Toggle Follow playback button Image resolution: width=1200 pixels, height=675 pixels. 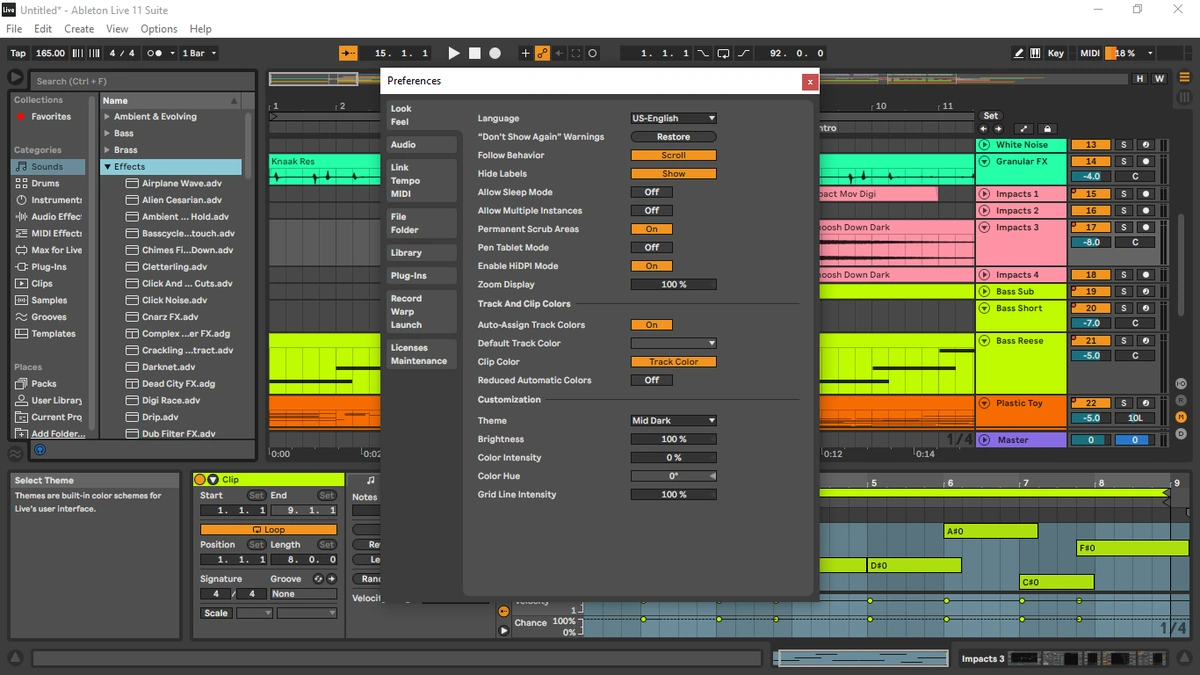[x=348, y=53]
